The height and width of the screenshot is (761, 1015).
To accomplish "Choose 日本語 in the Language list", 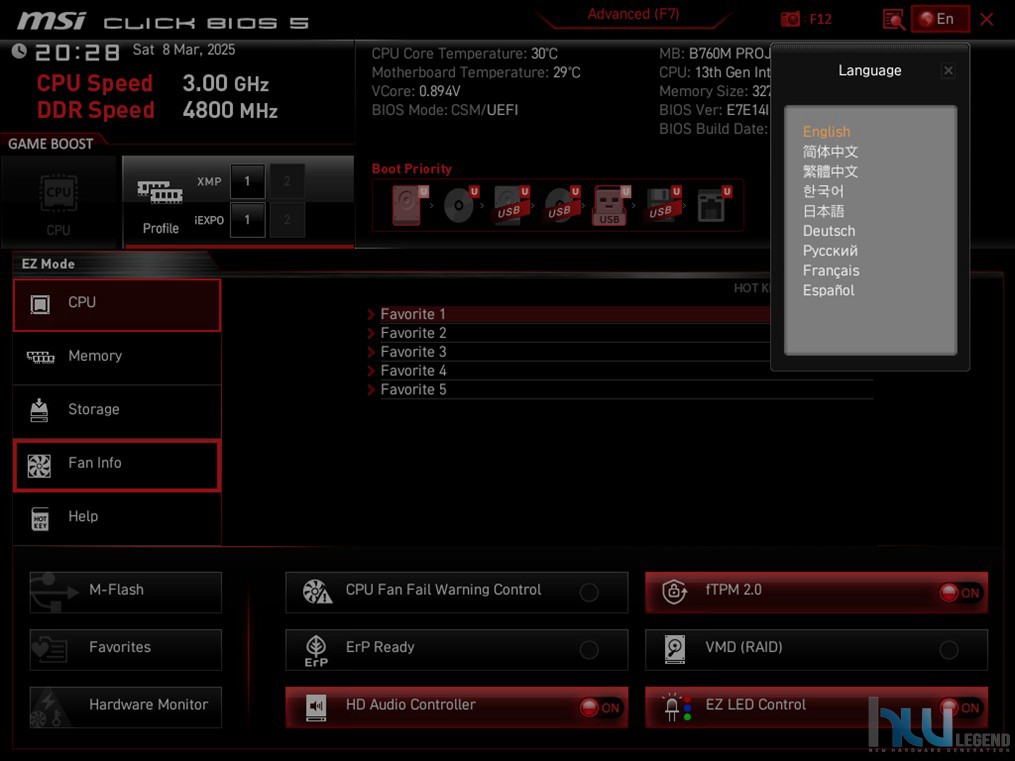I will click(823, 211).
